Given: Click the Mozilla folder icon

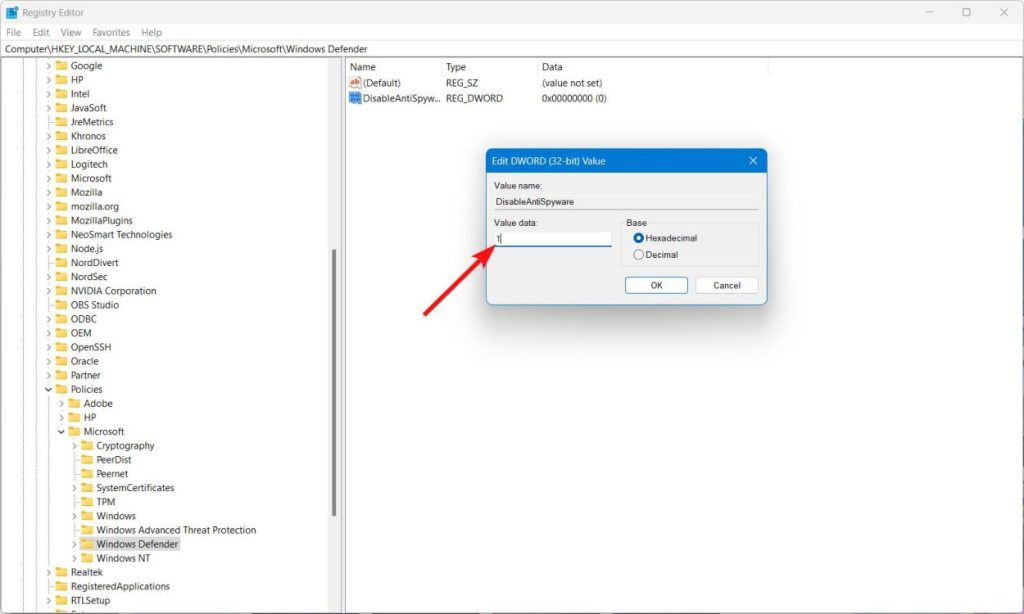Looking at the screenshot, I should click(x=61, y=192).
